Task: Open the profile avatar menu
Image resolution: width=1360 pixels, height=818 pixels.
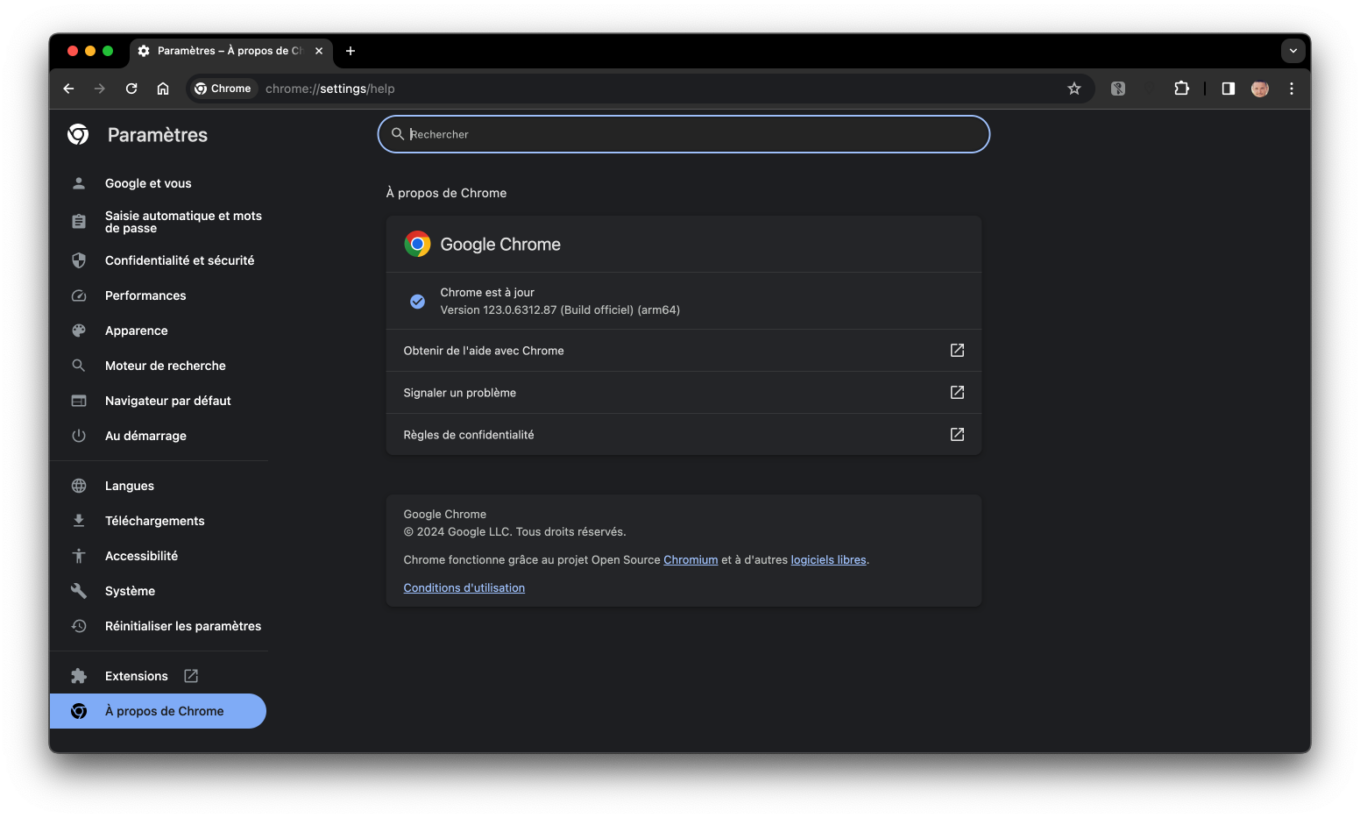Action: pos(1260,89)
